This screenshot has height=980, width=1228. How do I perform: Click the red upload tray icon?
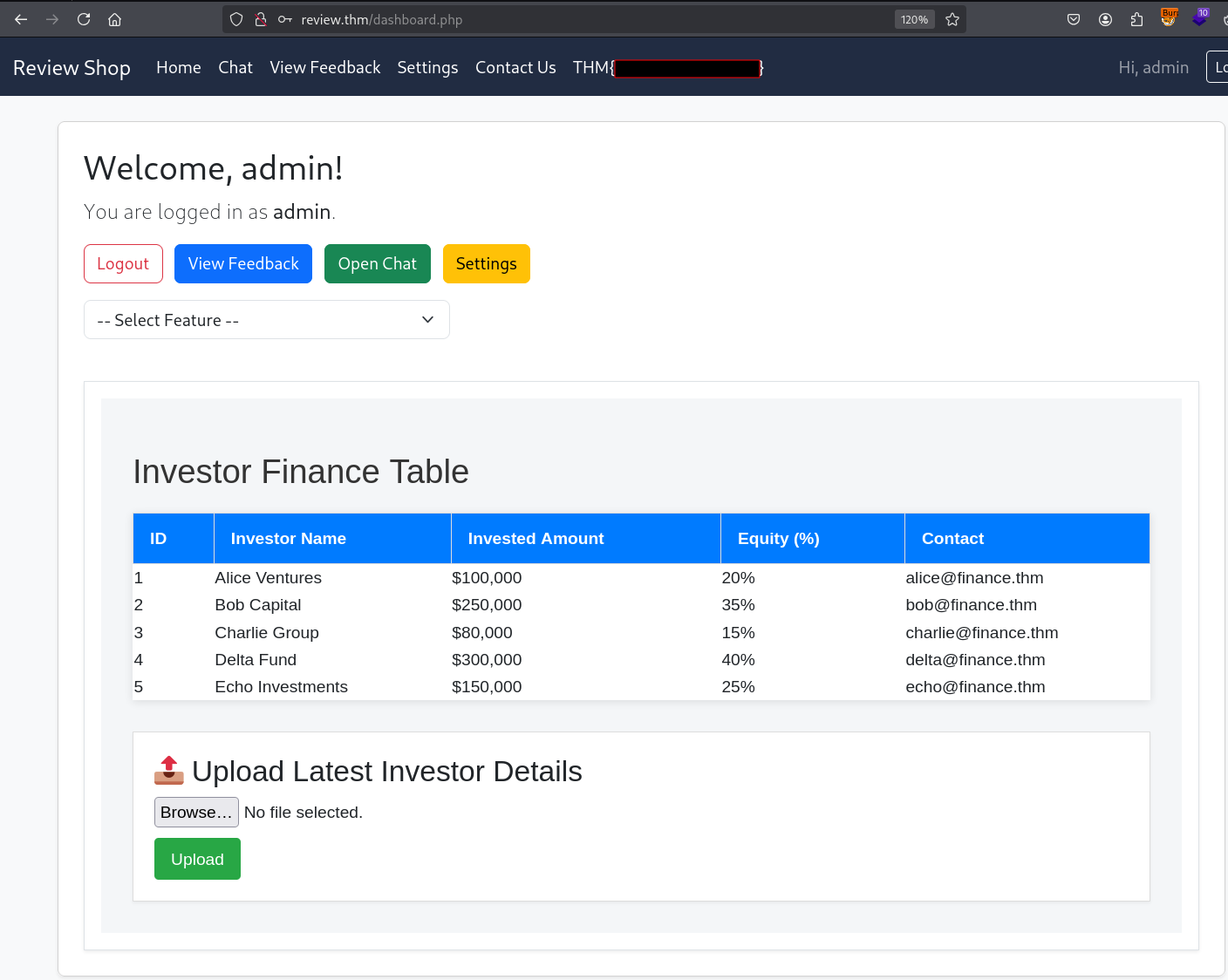click(169, 771)
